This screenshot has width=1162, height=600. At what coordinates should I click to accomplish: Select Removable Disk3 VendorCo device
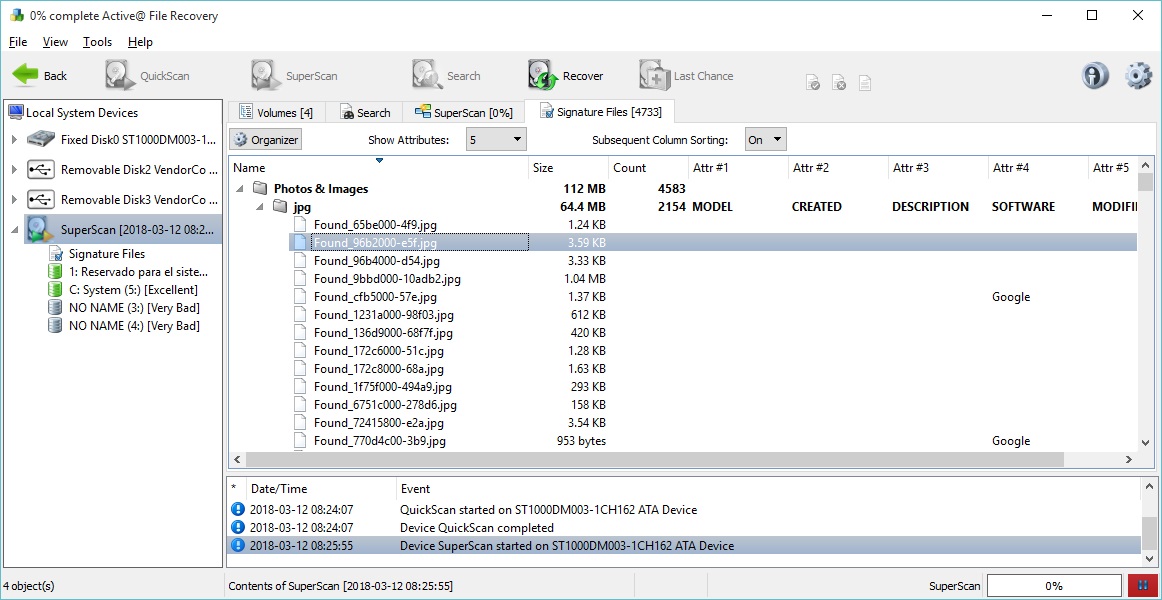[x=124, y=199]
